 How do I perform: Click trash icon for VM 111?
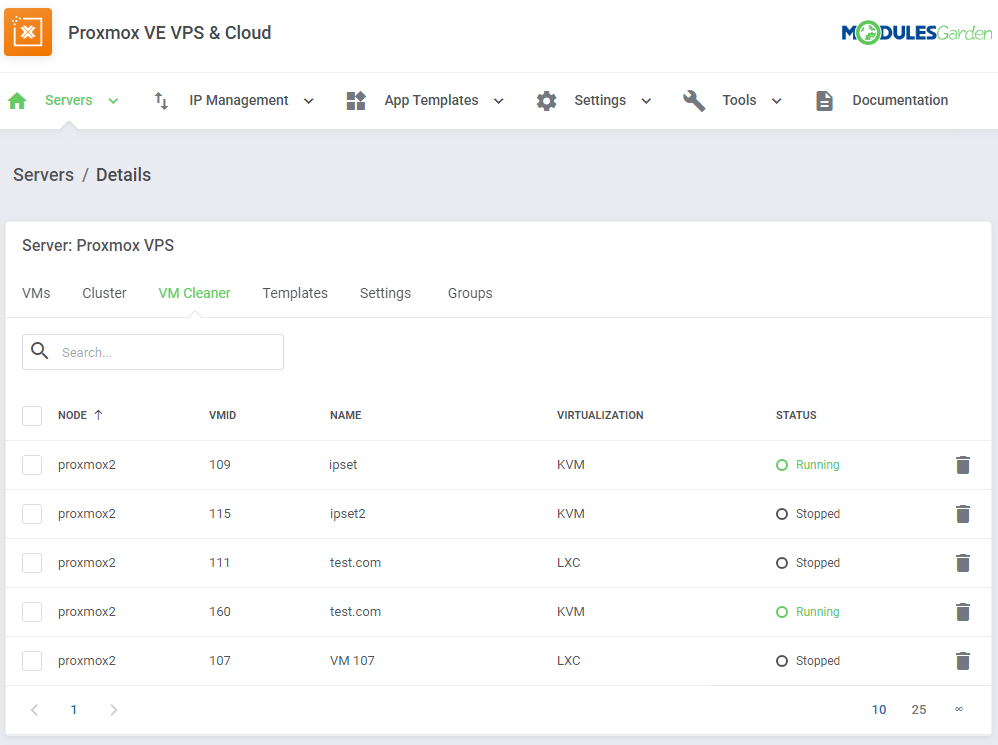click(963, 563)
